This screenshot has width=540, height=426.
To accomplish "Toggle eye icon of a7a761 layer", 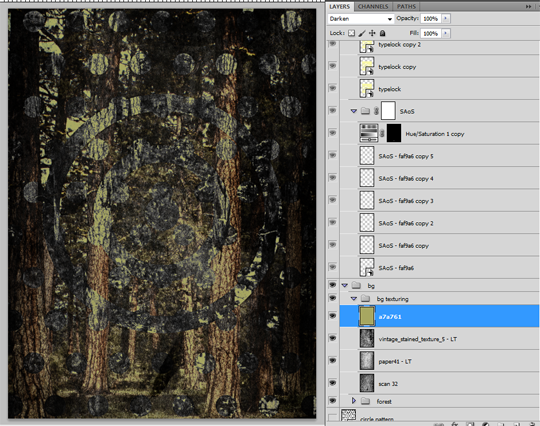I will (x=332, y=315).
